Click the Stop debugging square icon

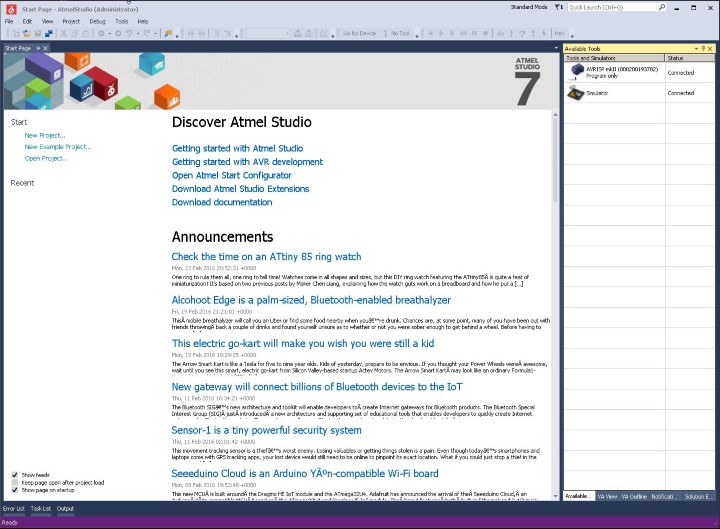[485, 34]
